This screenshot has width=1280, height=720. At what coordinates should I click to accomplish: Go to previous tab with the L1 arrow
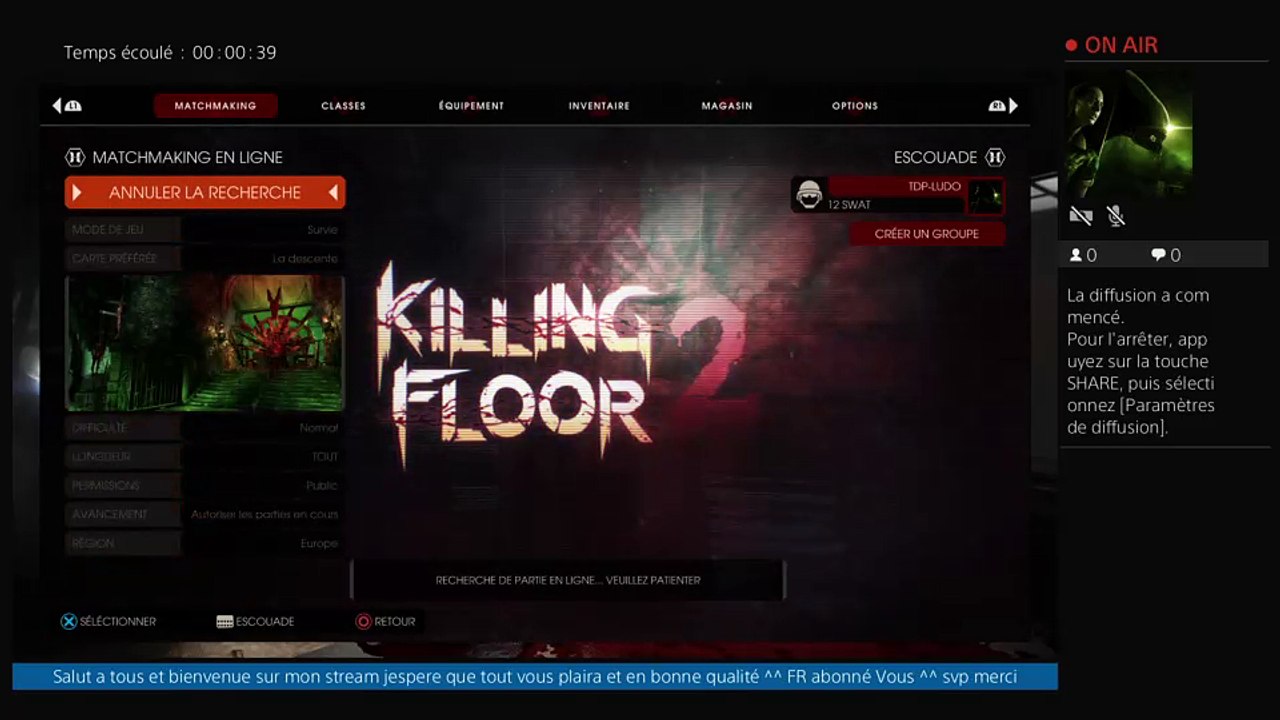click(x=66, y=105)
